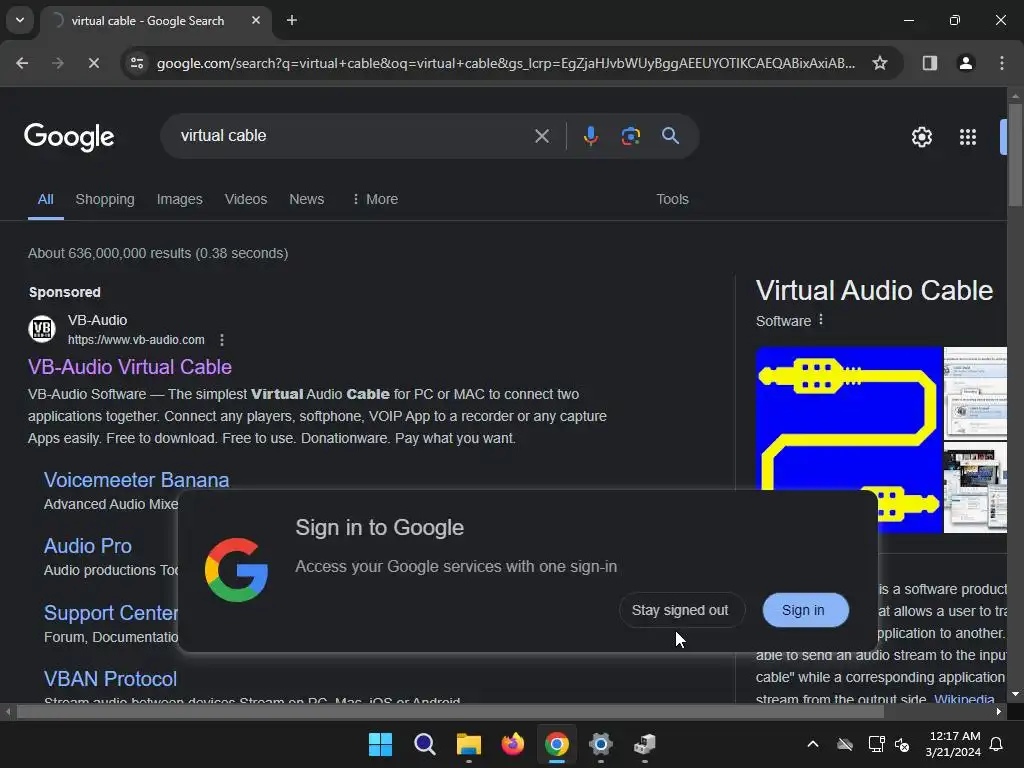
Task: Start voice search with microphone icon
Action: pos(590,136)
